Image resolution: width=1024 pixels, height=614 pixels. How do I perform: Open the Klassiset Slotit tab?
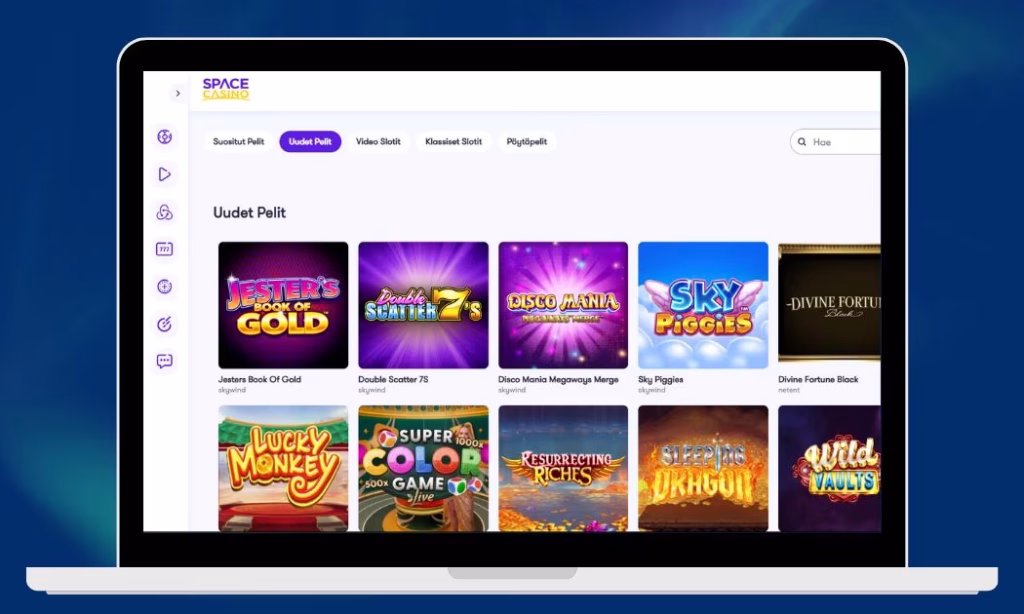[x=453, y=142]
